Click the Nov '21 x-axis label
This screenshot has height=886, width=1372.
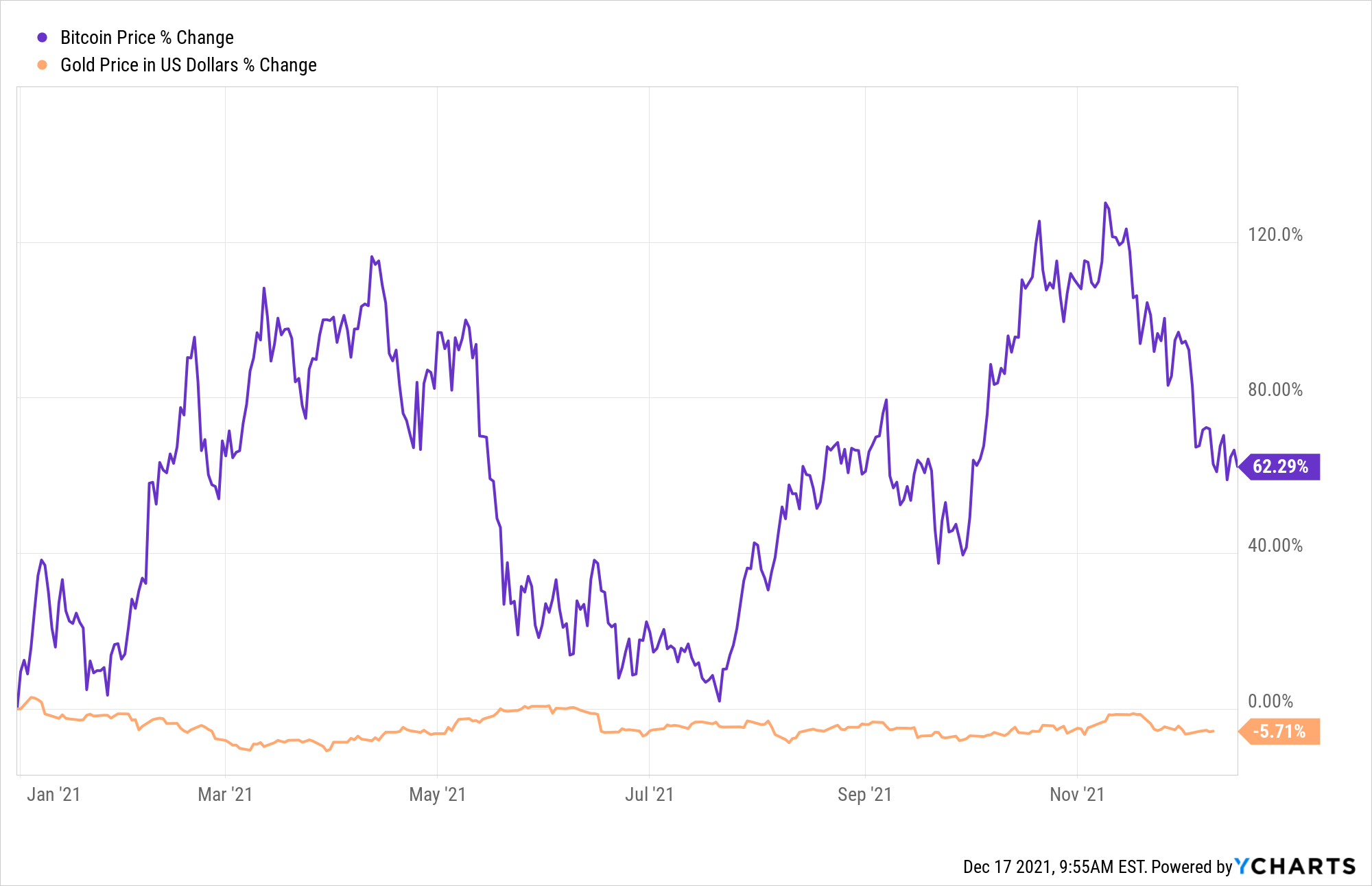point(1077,795)
